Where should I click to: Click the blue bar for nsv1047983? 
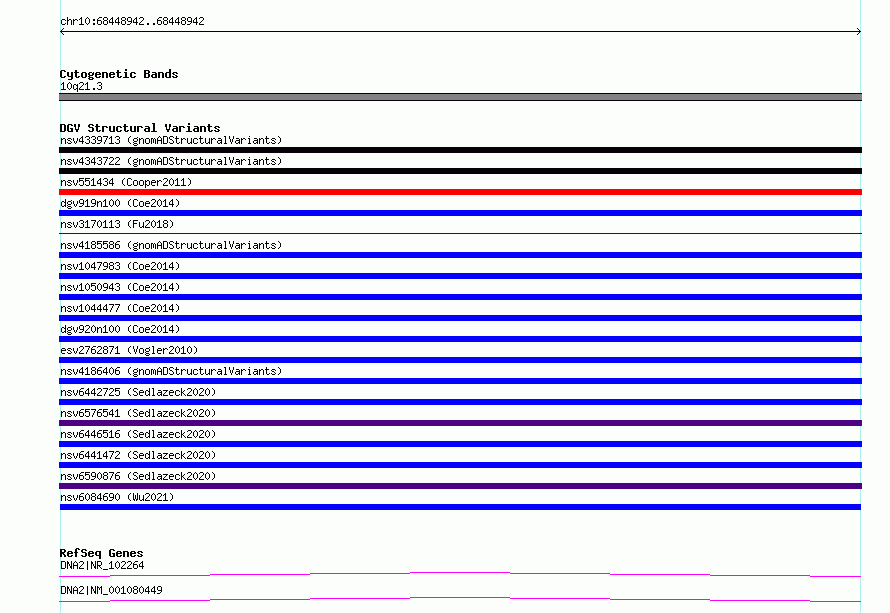click(x=460, y=276)
